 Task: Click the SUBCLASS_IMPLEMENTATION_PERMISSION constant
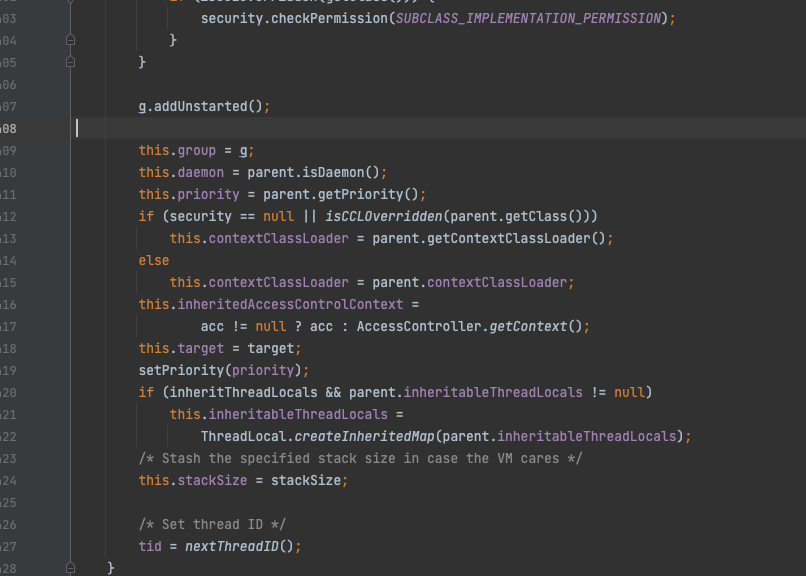tap(528, 18)
